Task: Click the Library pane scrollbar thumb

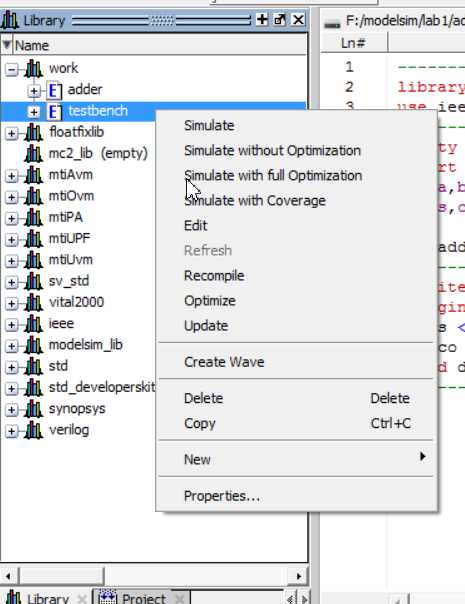Action: (62, 577)
